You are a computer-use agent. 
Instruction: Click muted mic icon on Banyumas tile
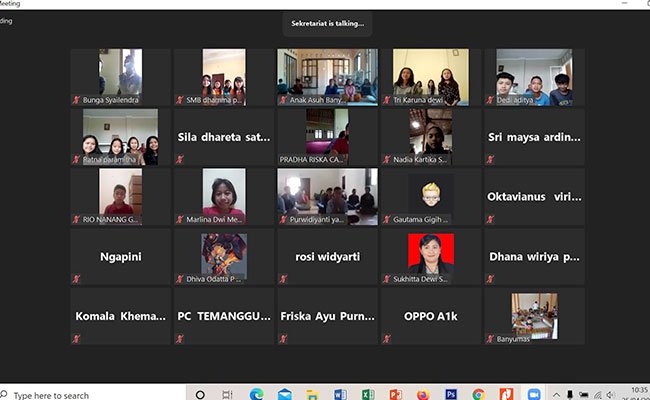click(491, 339)
